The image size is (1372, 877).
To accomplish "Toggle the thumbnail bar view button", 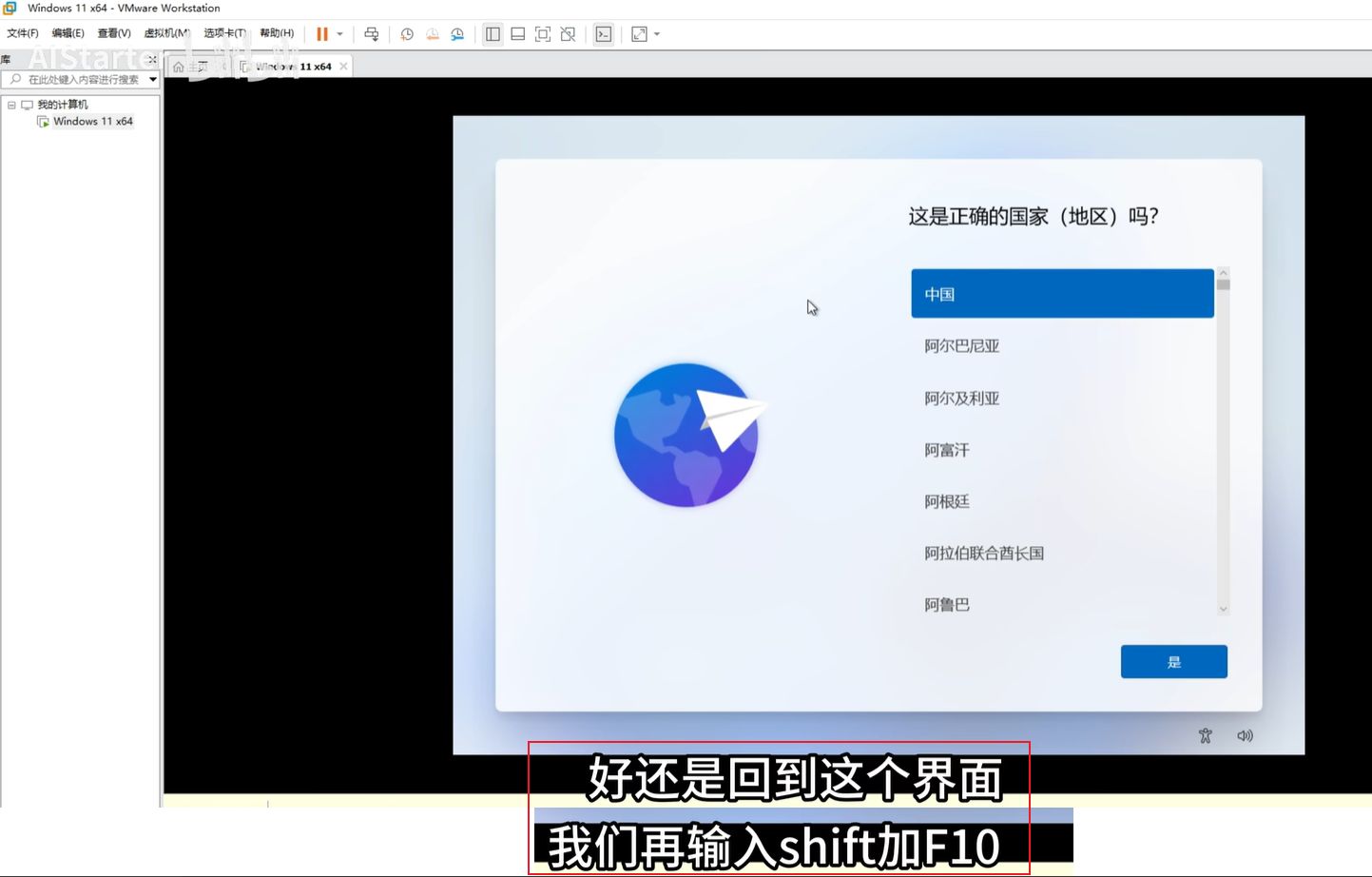I will (x=518, y=34).
